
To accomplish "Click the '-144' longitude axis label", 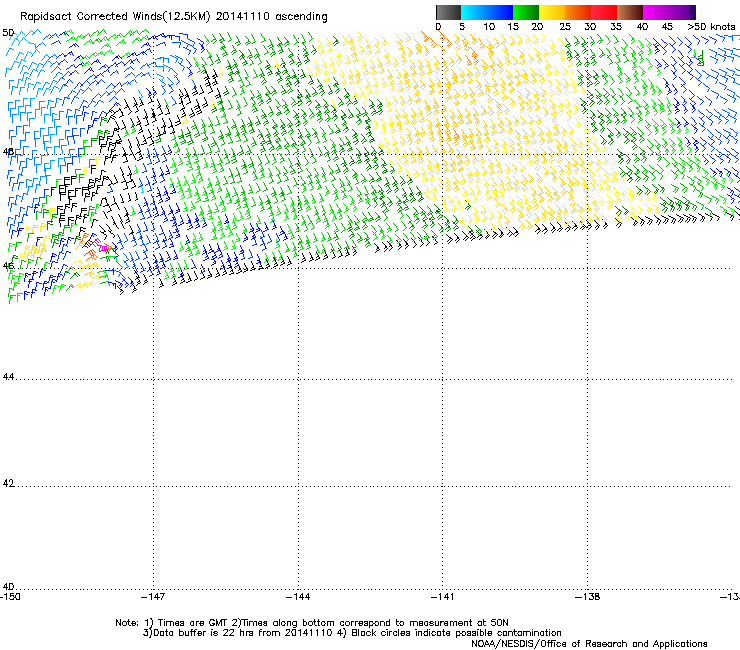I will click(298, 597).
